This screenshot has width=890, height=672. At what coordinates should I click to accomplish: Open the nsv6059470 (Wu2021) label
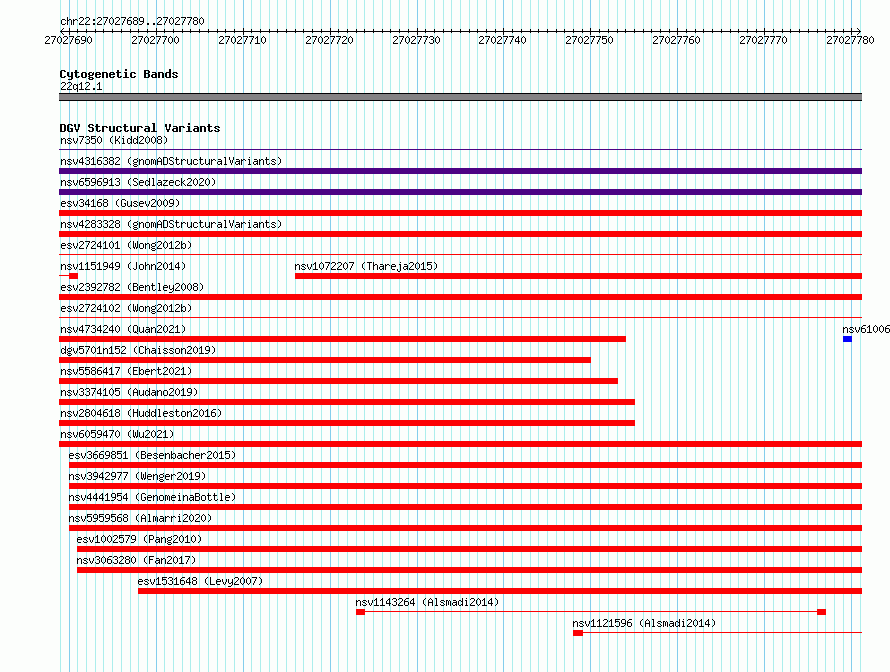[117, 434]
